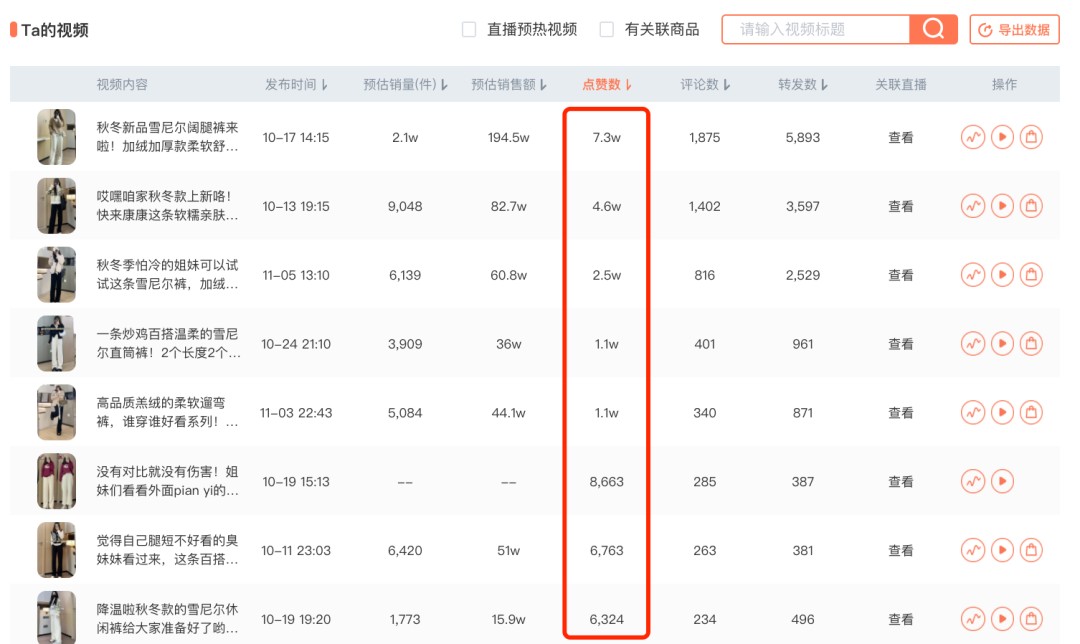Play the 10-17 14:15 video

1002,137
